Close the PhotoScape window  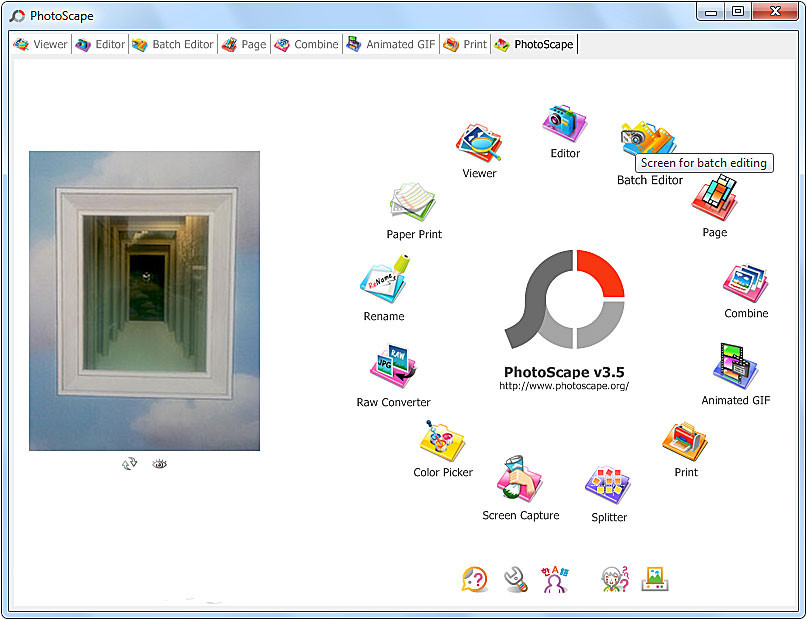[x=775, y=11]
